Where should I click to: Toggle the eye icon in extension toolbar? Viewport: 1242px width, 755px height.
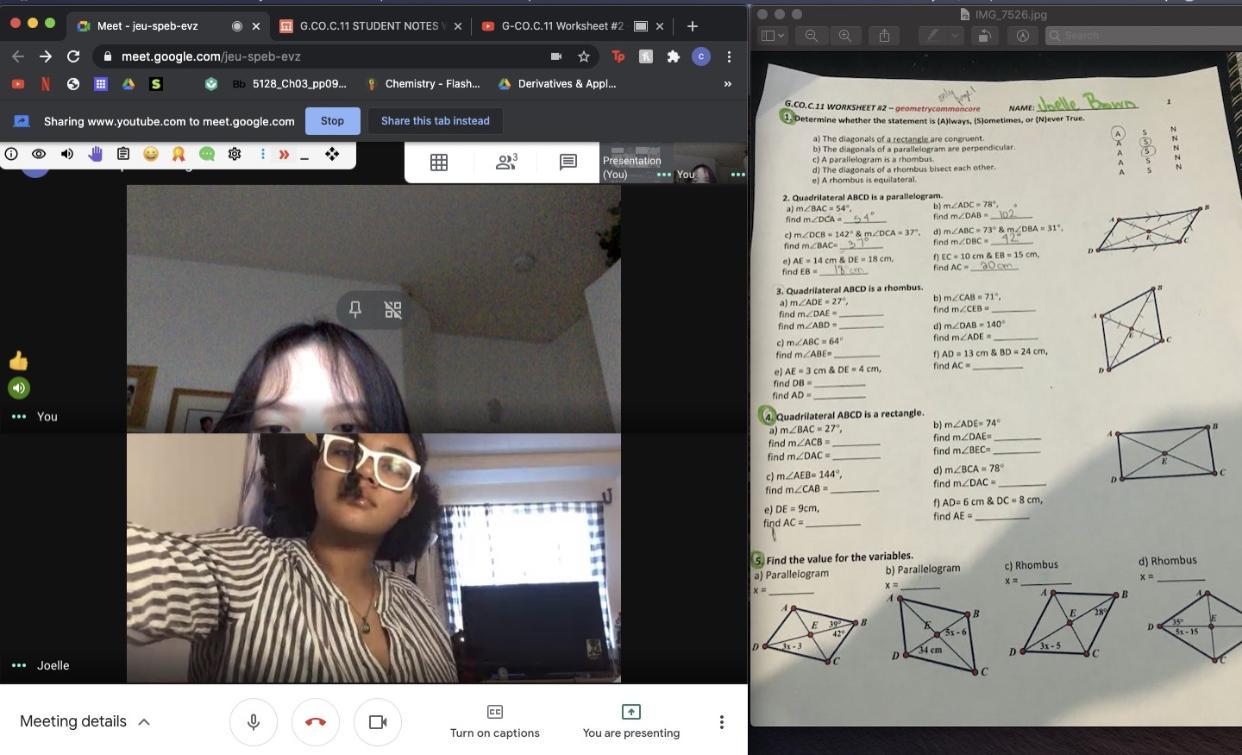click(39, 154)
